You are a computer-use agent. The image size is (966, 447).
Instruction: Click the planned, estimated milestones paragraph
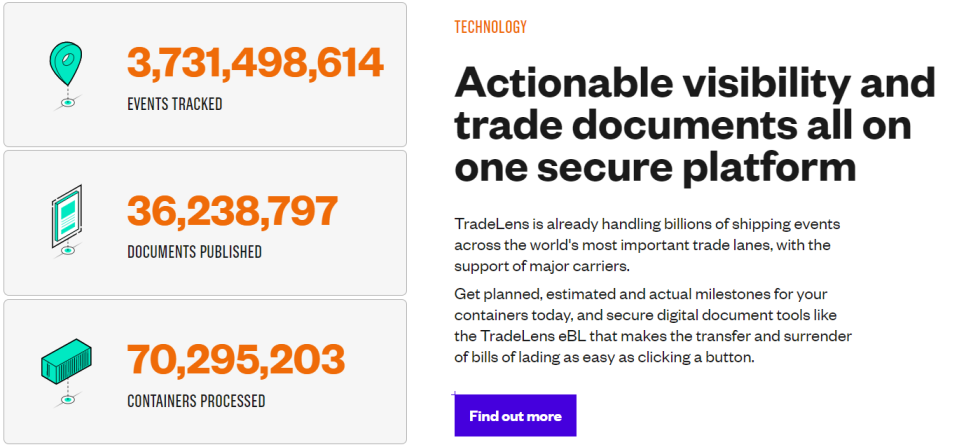[653, 324]
